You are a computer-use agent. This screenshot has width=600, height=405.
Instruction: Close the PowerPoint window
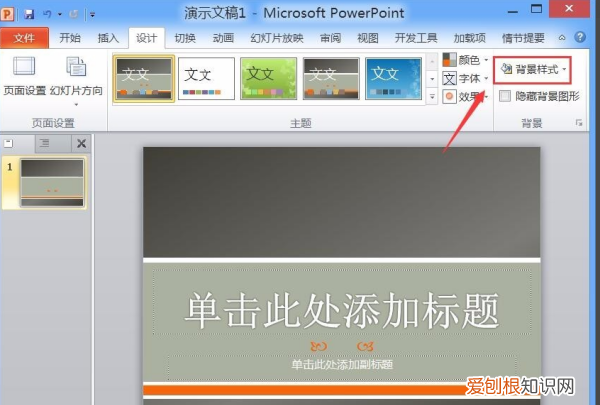click(x=569, y=8)
